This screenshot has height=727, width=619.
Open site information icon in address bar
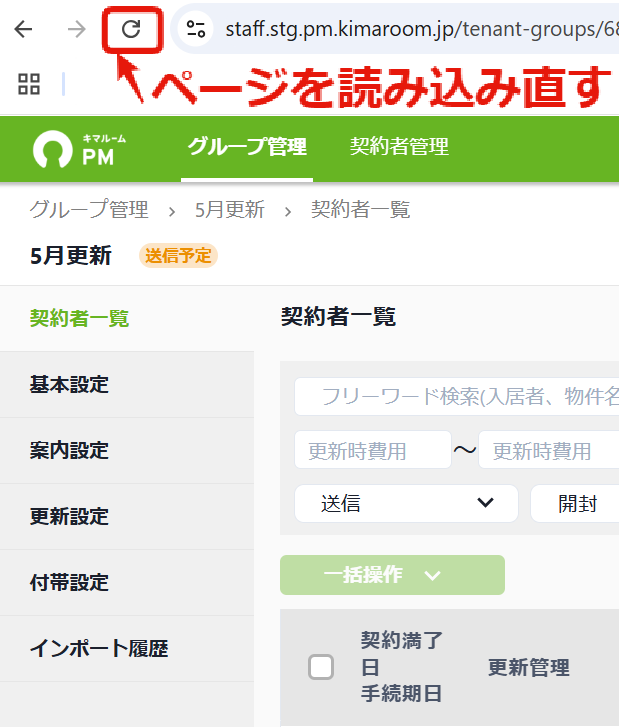195,29
